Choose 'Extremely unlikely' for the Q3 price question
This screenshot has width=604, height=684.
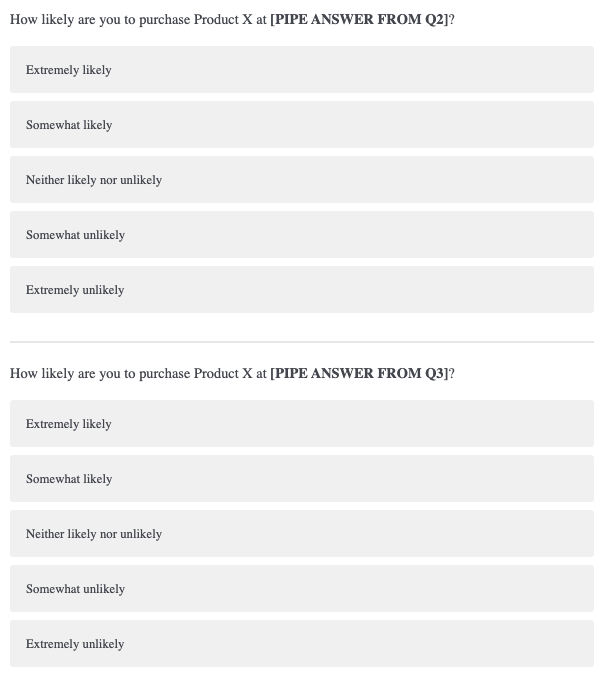[301, 644]
